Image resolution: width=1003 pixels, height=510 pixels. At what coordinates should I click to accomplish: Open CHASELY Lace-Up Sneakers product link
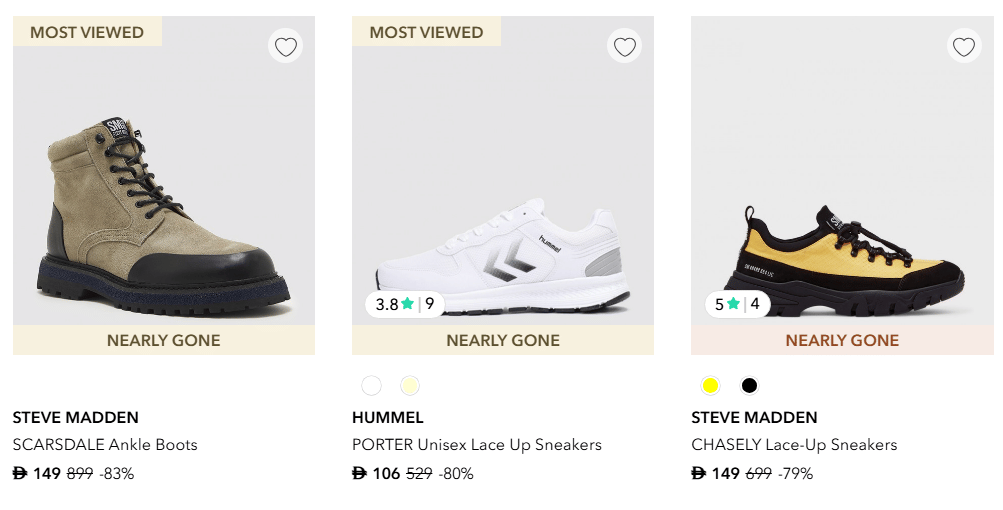(794, 445)
